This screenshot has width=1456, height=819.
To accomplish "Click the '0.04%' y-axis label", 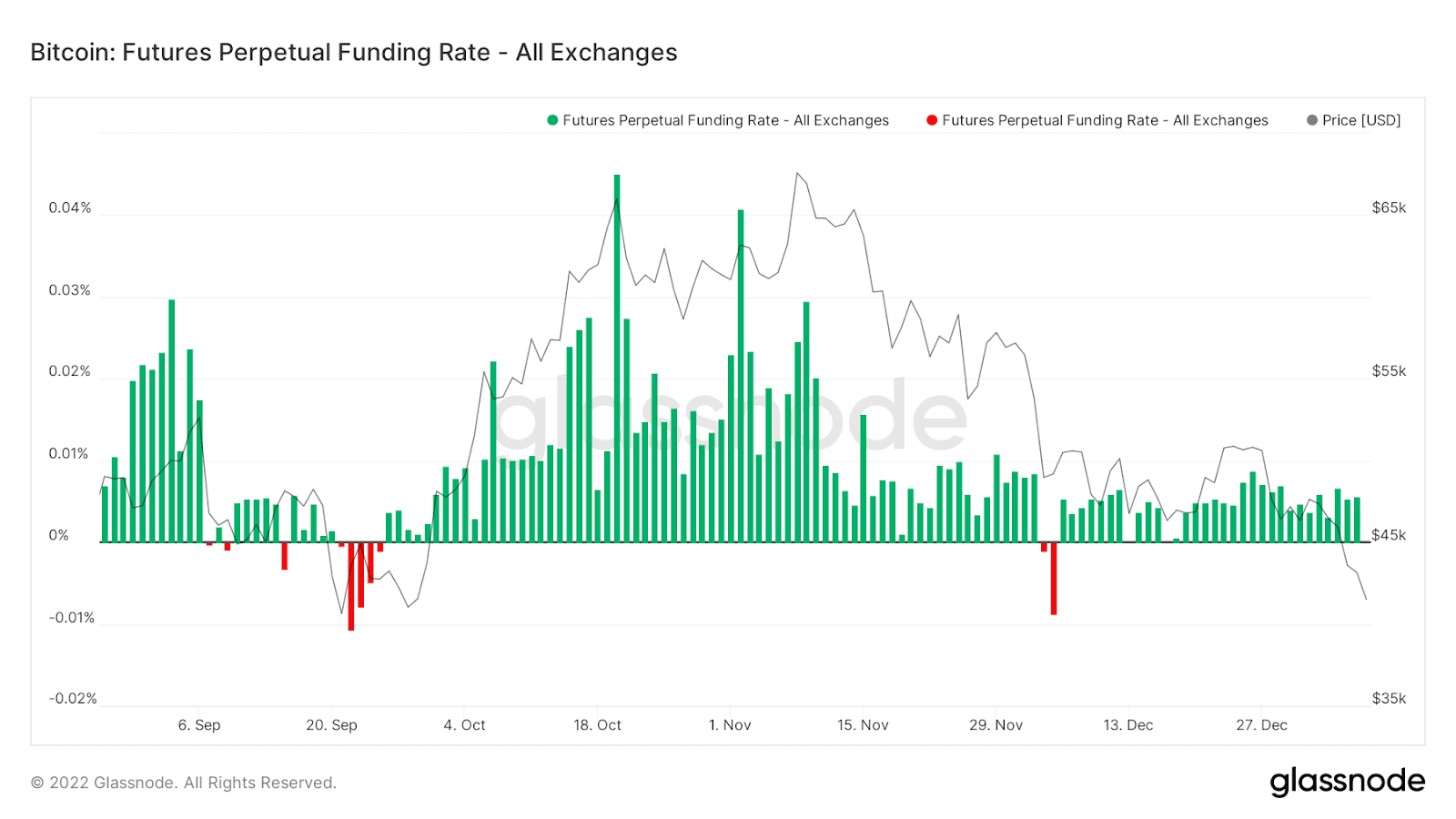I will click(70, 207).
